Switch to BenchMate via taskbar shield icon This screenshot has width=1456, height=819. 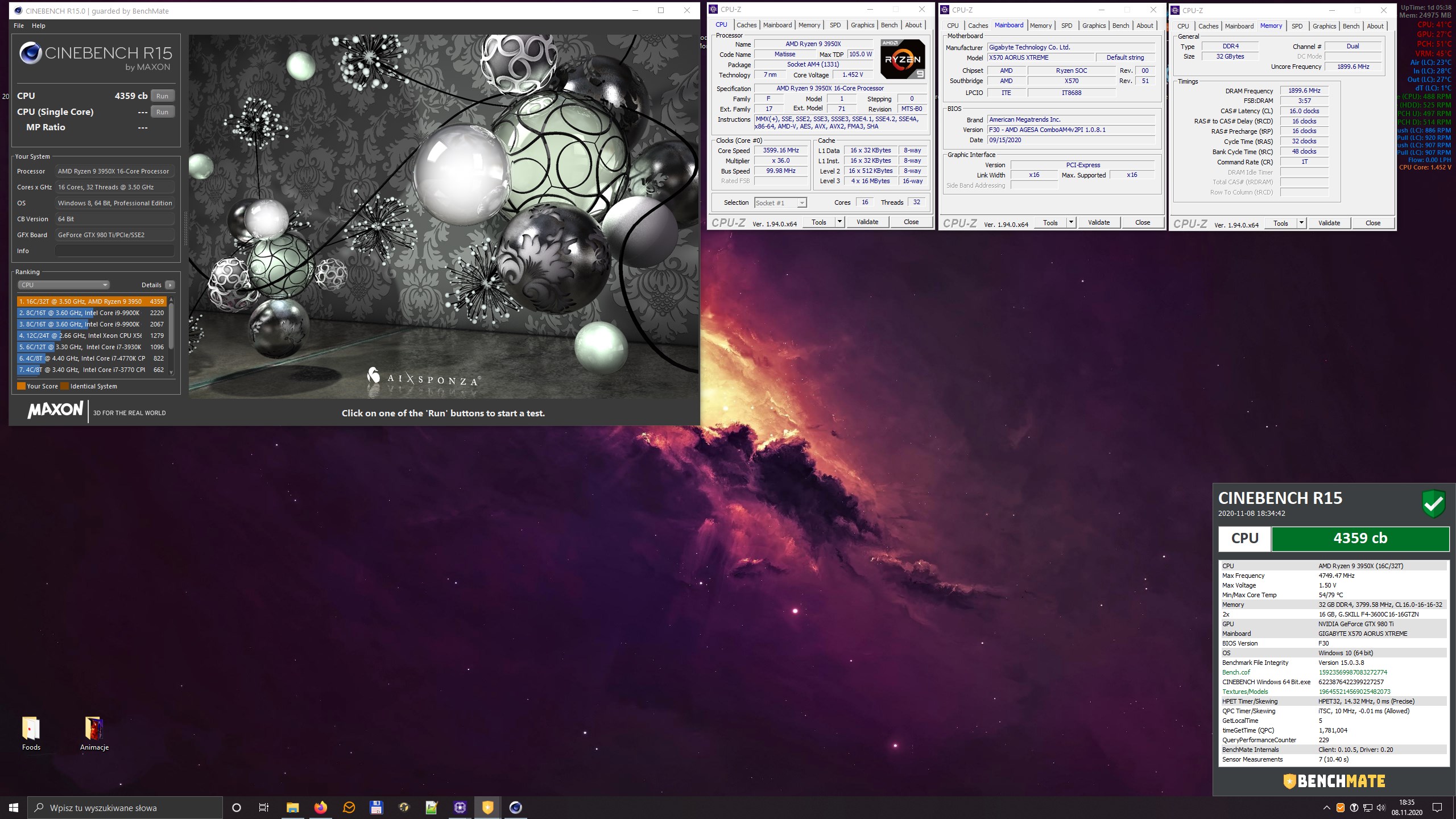[x=487, y=808]
